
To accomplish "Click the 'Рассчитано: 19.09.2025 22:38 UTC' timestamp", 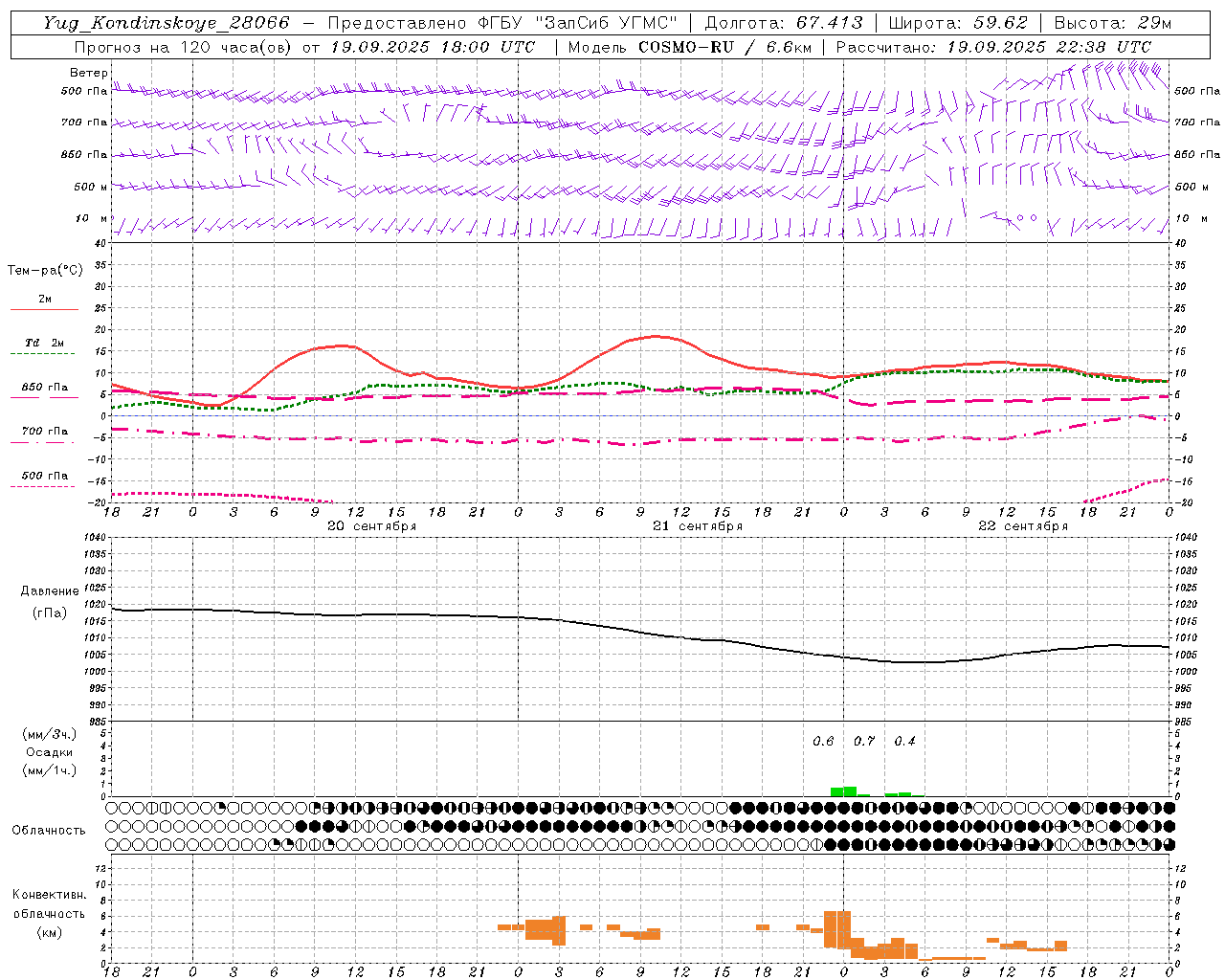I will pos(993,47).
